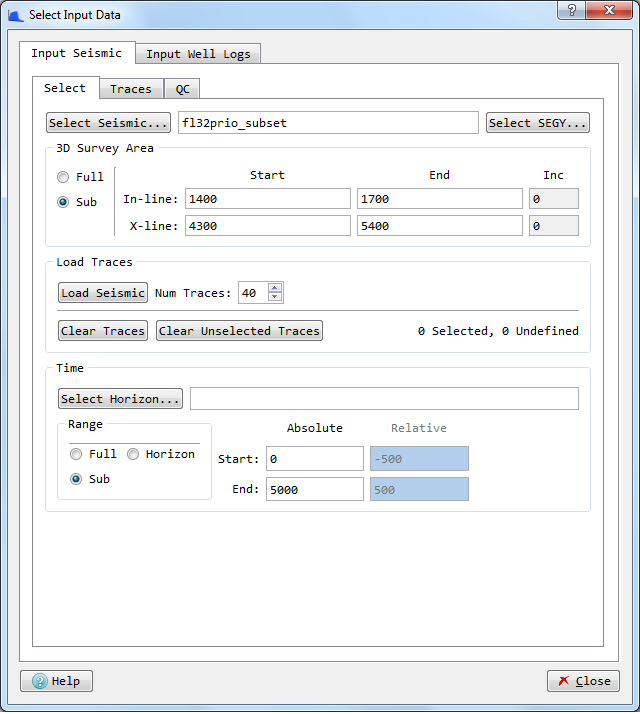This screenshot has height=714, width=640.
Task: Click the Load Seismic button
Action: click(103, 293)
